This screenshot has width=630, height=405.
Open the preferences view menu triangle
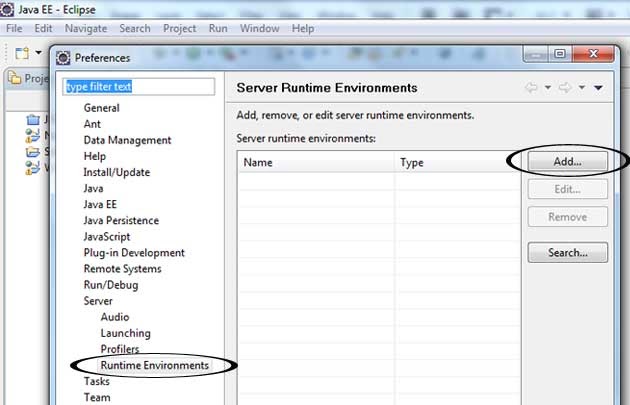pyautogui.click(x=598, y=88)
